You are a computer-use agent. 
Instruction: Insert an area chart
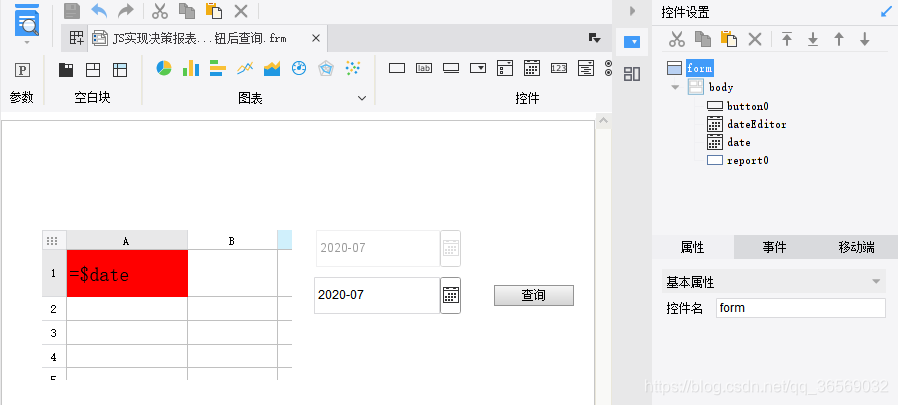272,68
